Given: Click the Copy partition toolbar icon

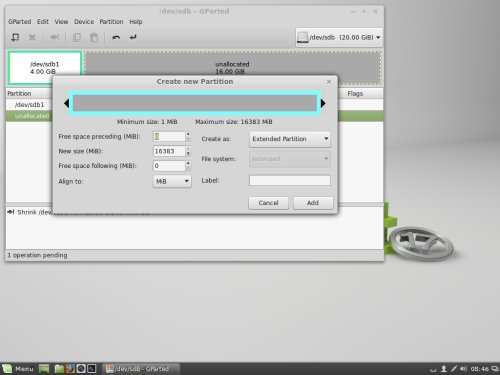Looking at the screenshot, I should 77,37.
